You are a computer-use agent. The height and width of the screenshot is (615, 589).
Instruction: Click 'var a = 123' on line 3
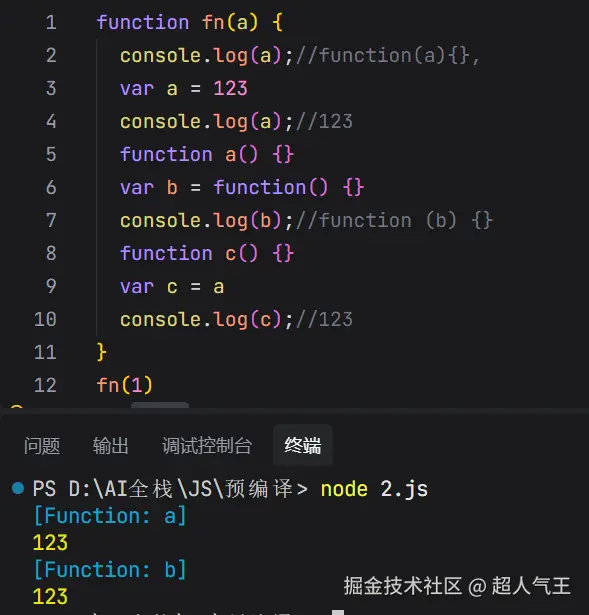184,89
